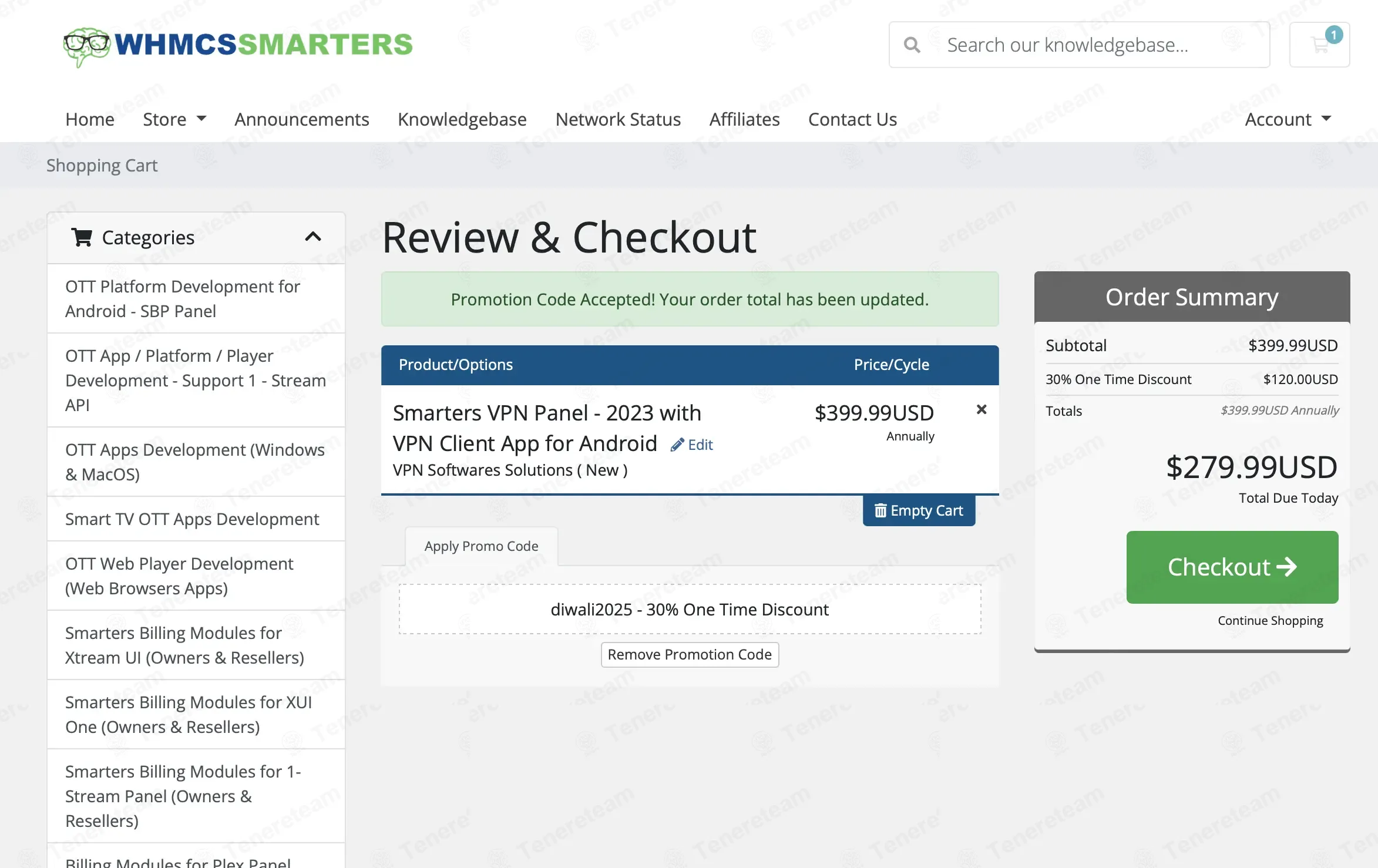
Task: Open the Account dropdown menu
Action: 1288,119
